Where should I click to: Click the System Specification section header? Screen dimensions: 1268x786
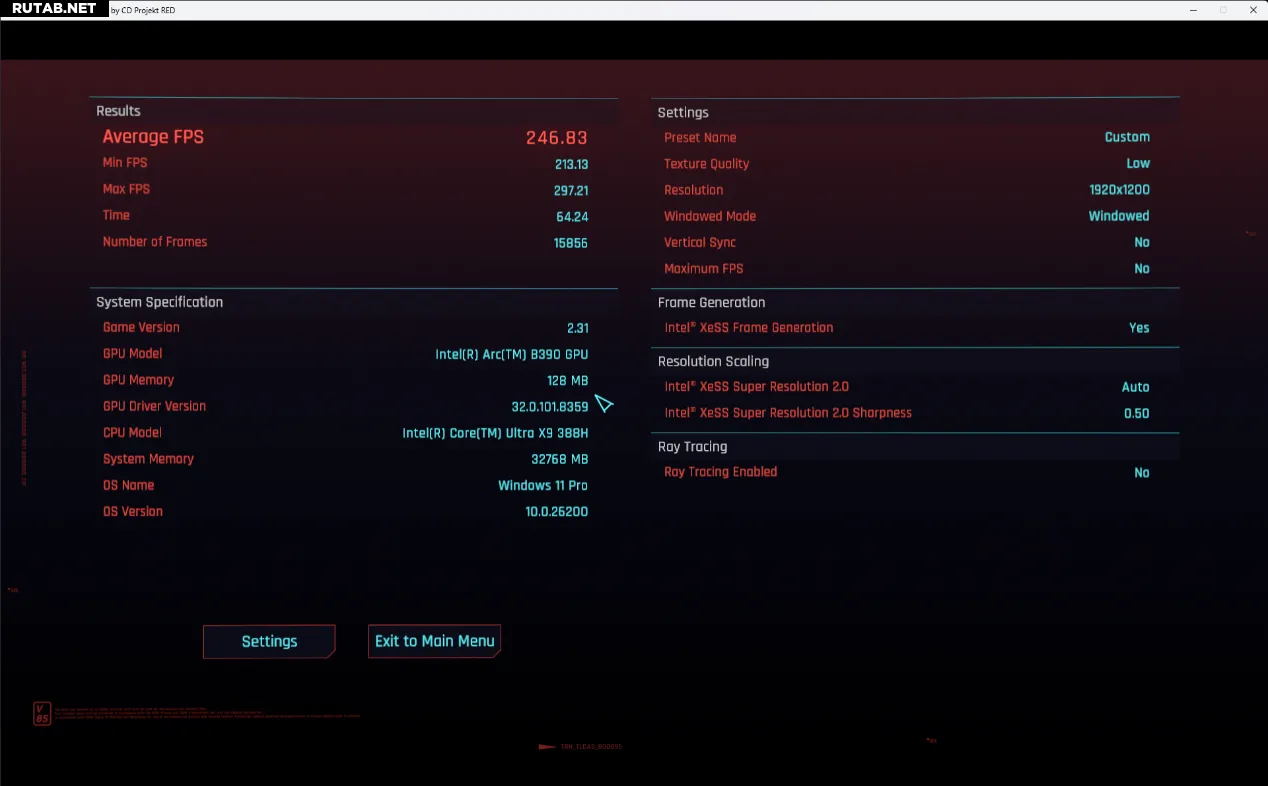click(159, 302)
